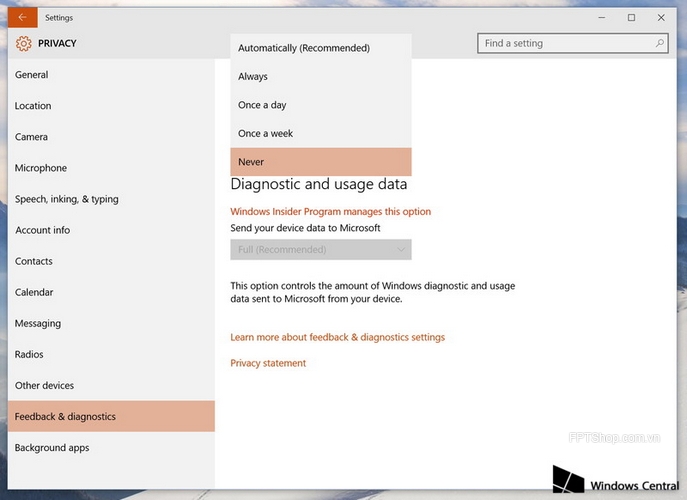
Task: Open the Location privacy section
Action: coord(111,106)
